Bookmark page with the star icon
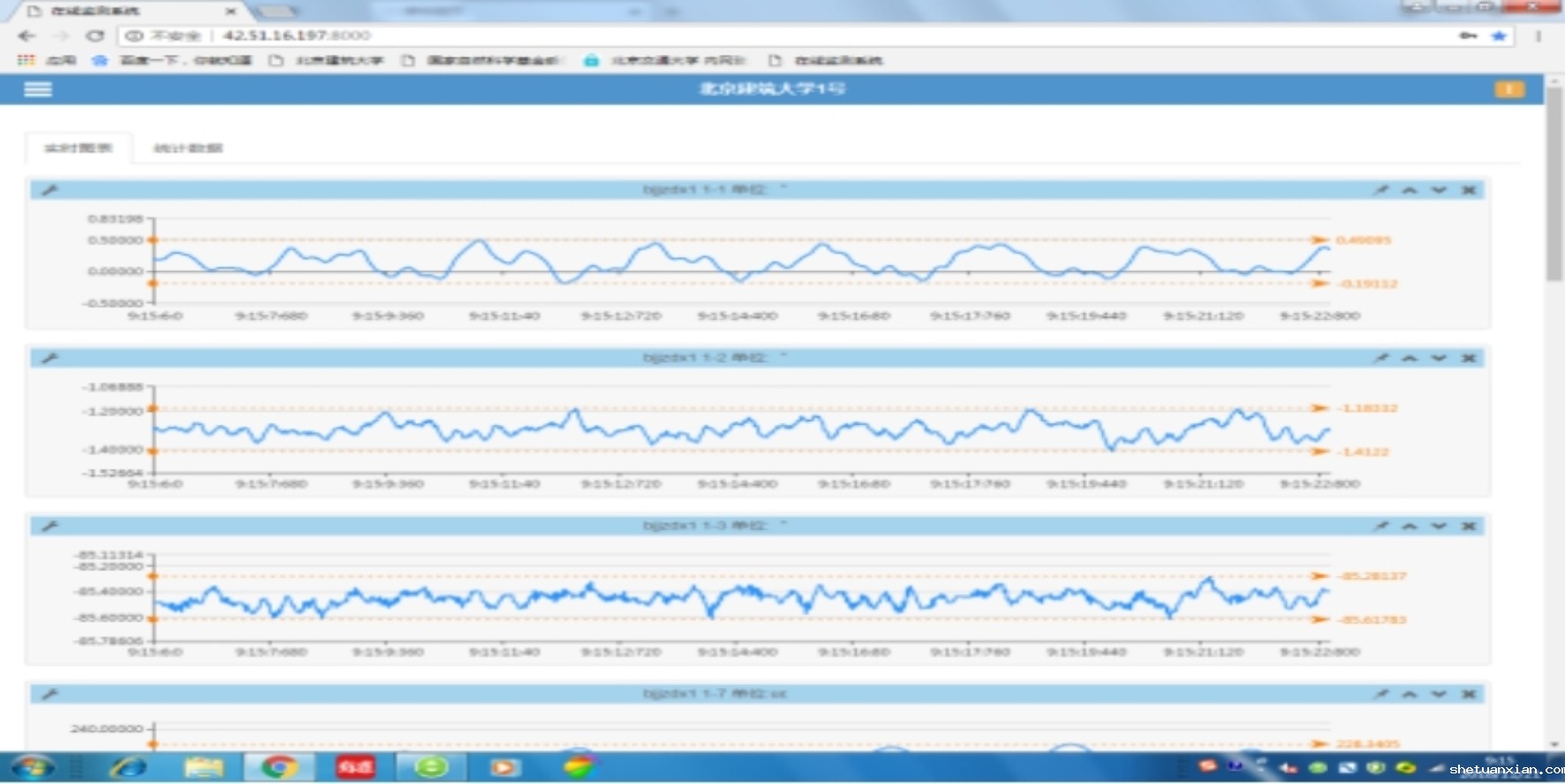The height and width of the screenshot is (784, 1565). tap(1499, 36)
